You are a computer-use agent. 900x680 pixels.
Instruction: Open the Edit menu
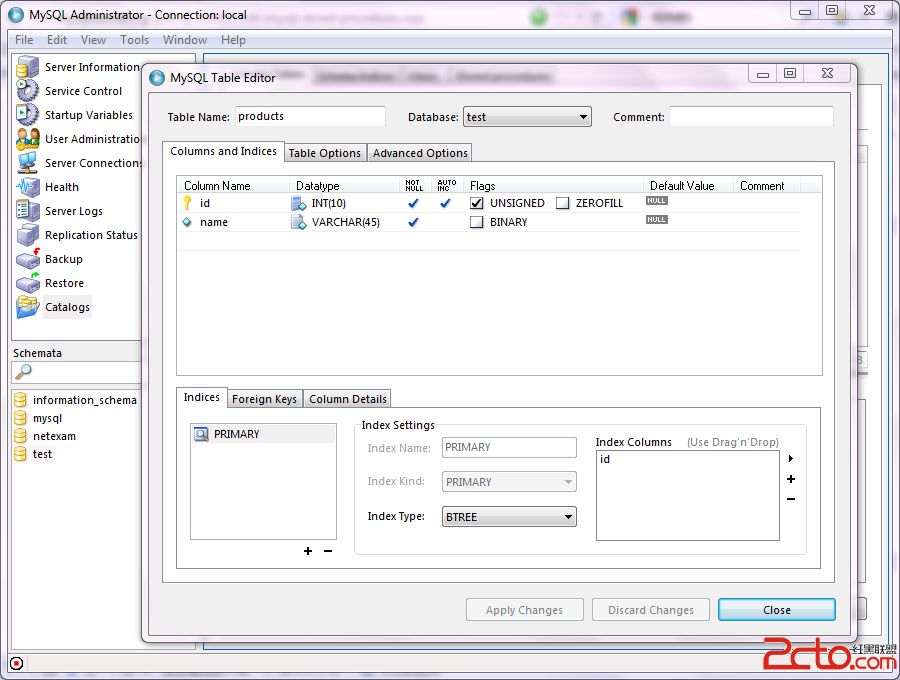point(57,40)
